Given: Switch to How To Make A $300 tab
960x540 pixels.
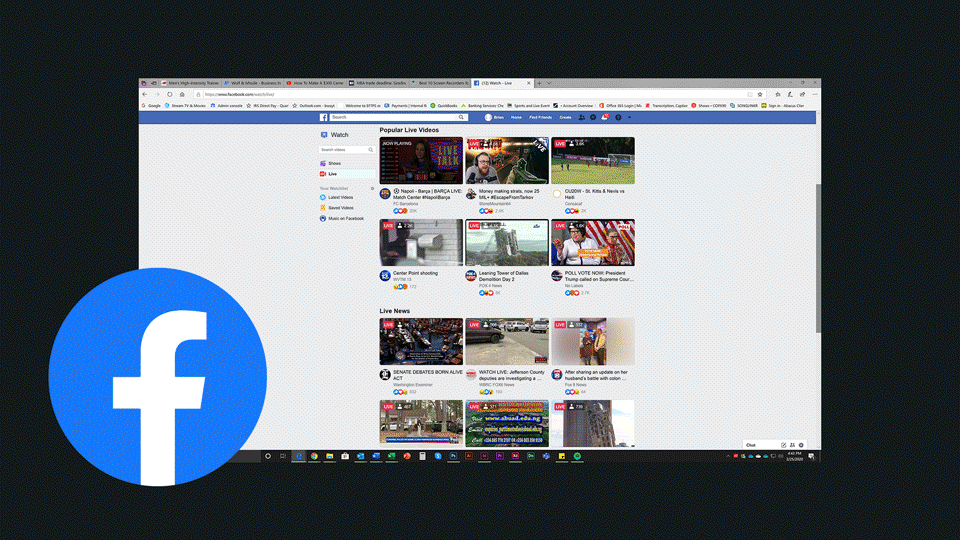Looking at the screenshot, I should [315, 83].
